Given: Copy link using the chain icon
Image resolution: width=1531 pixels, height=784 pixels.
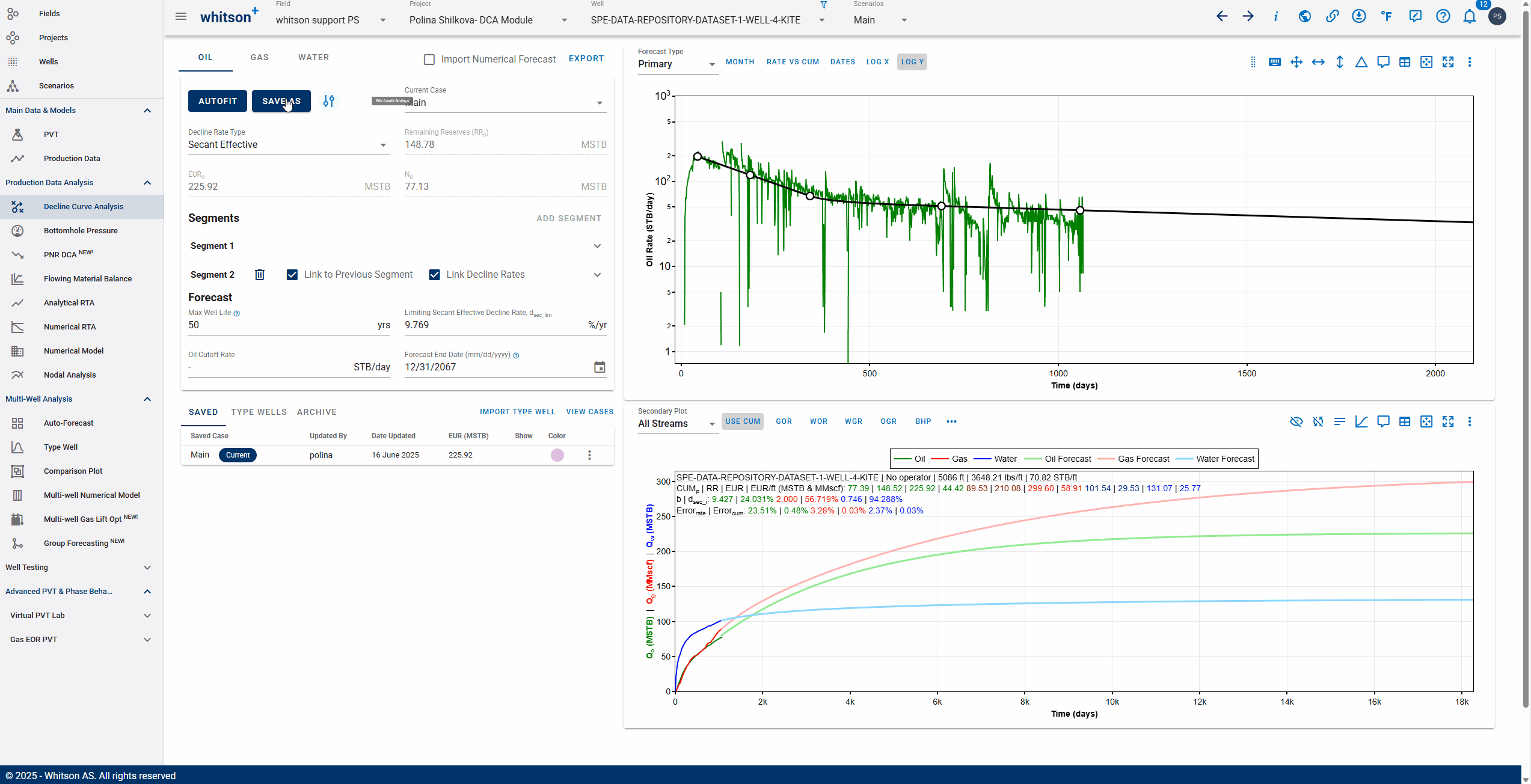Looking at the screenshot, I should tap(1332, 16).
